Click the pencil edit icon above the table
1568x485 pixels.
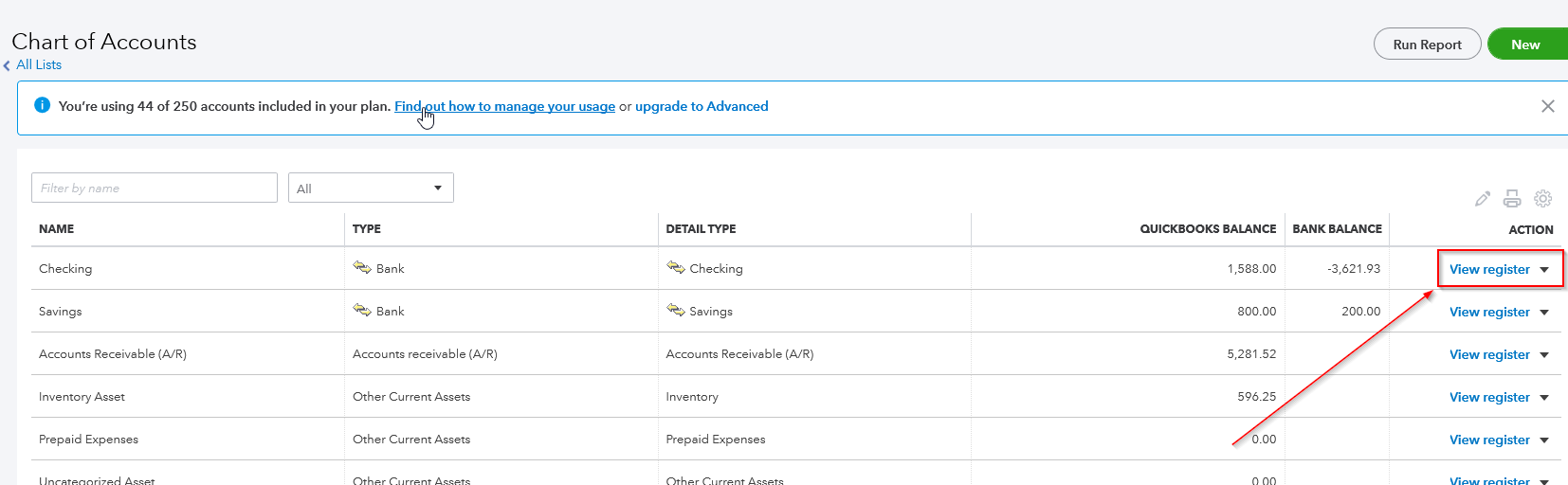click(x=1483, y=199)
